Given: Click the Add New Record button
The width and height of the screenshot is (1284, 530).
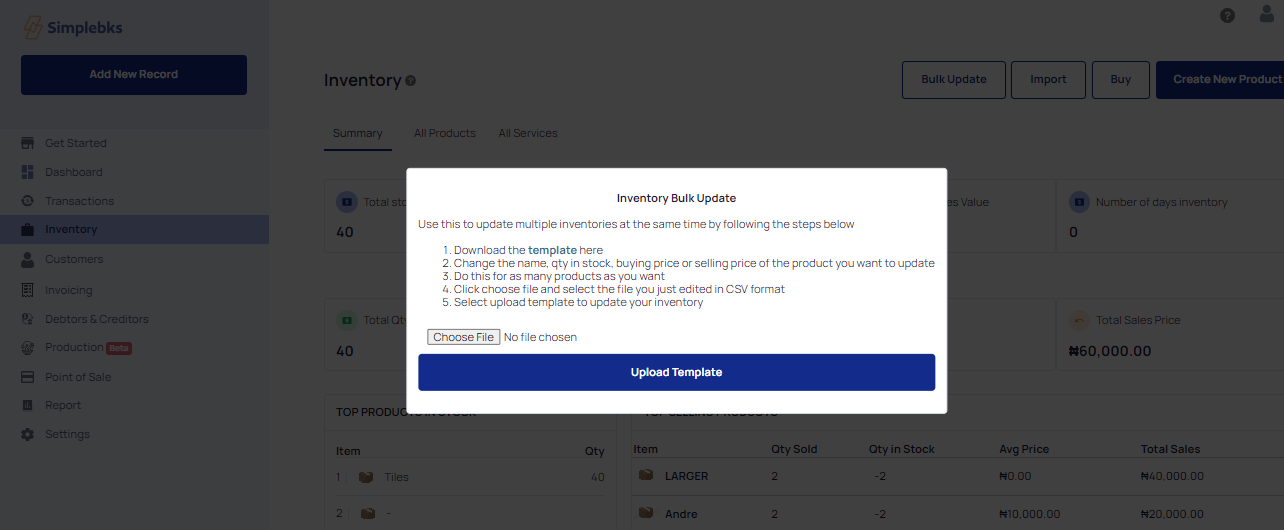Looking at the screenshot, I should pyautogui.click(x=134, y=75).
